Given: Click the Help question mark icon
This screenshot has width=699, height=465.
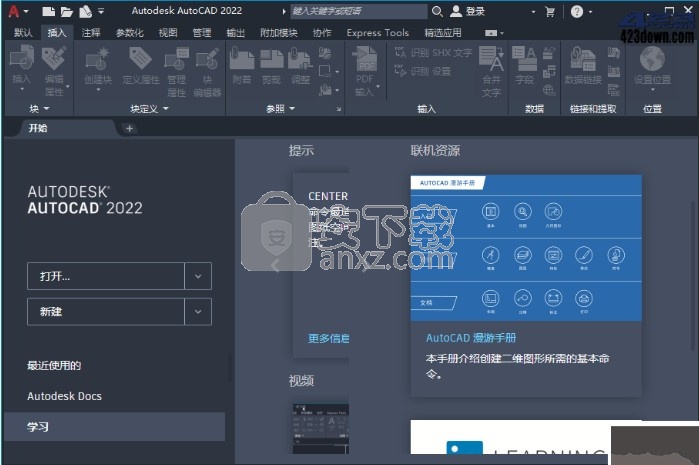Looking at the screenshot, I should point(576,12).
